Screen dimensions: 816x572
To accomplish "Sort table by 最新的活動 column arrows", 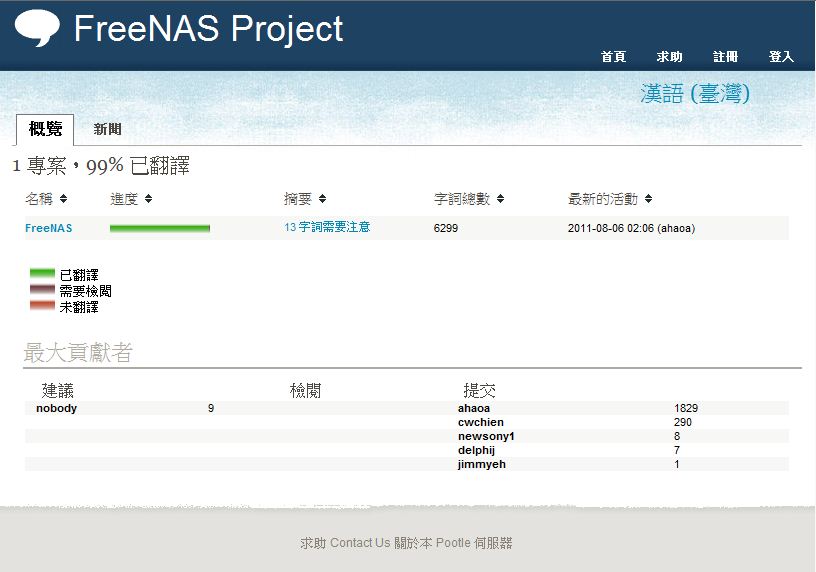I will click(x=648, y=199).
